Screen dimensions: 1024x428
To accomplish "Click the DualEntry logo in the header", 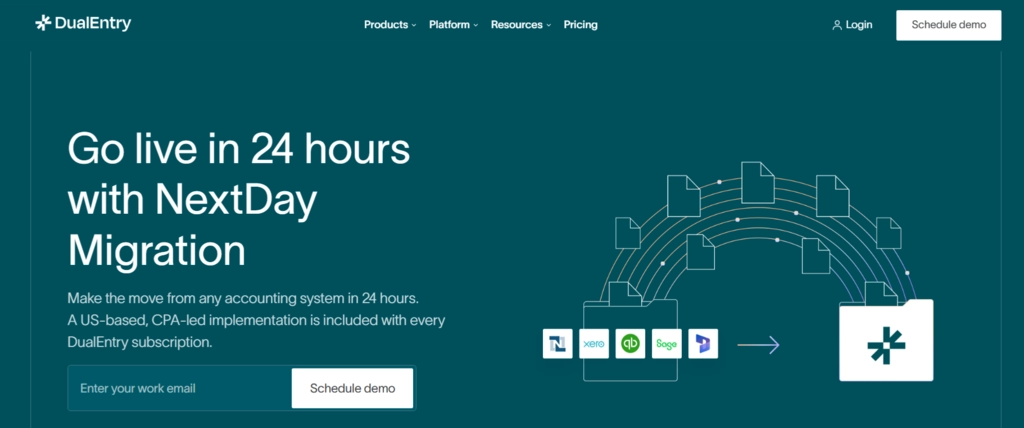I will pyautogui.click(x=83, y=24).
